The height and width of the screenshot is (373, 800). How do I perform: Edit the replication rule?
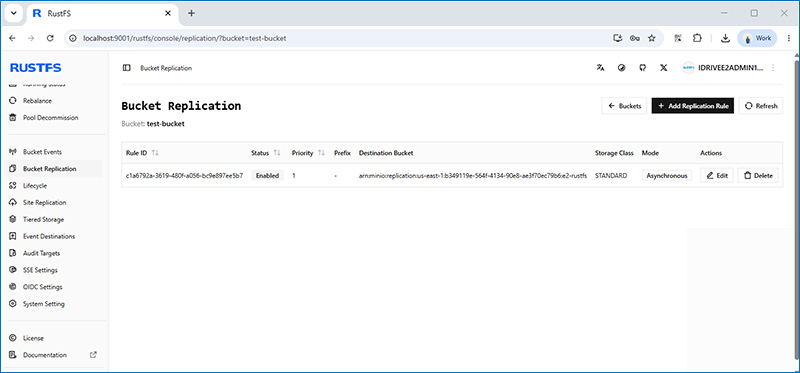point(717,176)
